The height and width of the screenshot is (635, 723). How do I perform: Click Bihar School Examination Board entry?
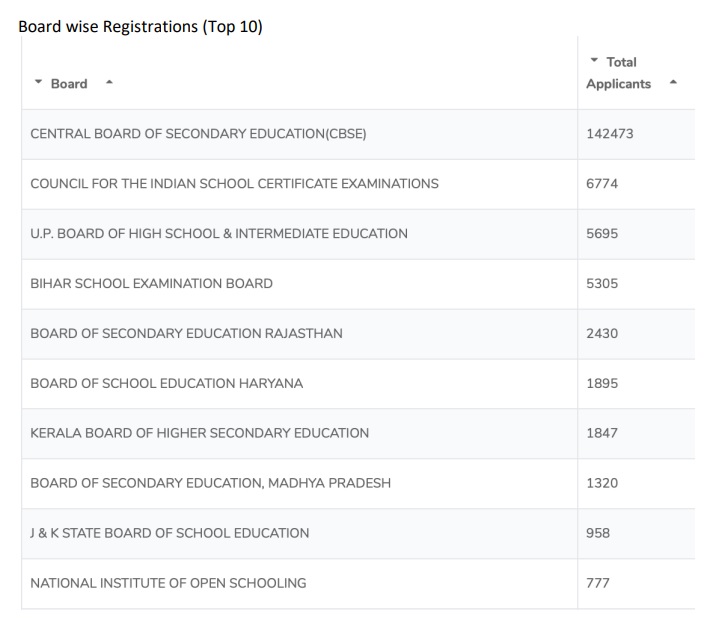152,283
